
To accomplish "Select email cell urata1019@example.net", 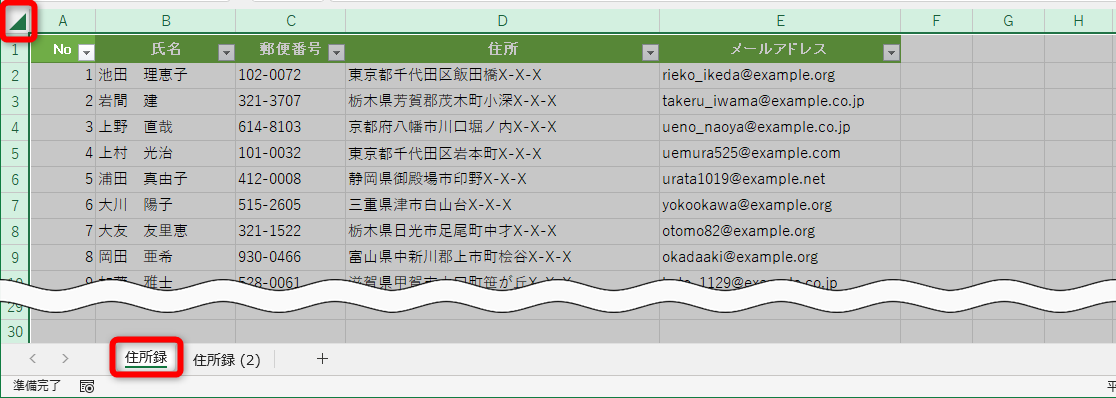I will click(780, 179).
